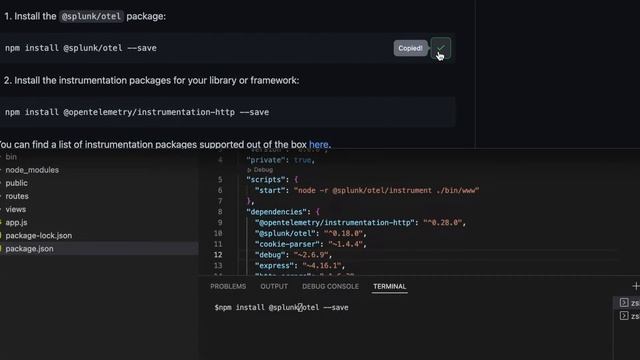The height and width of the screenshot is (360, 640).
Task: Expand the node_modules folder
Action: point(32,170)
